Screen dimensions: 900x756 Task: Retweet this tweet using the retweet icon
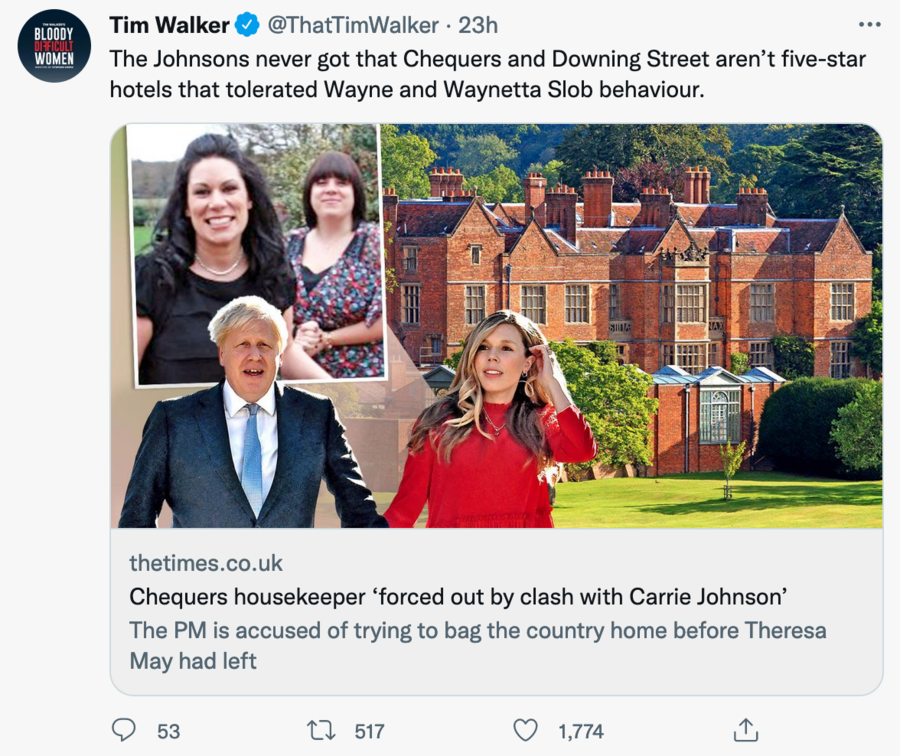[321, 731]
